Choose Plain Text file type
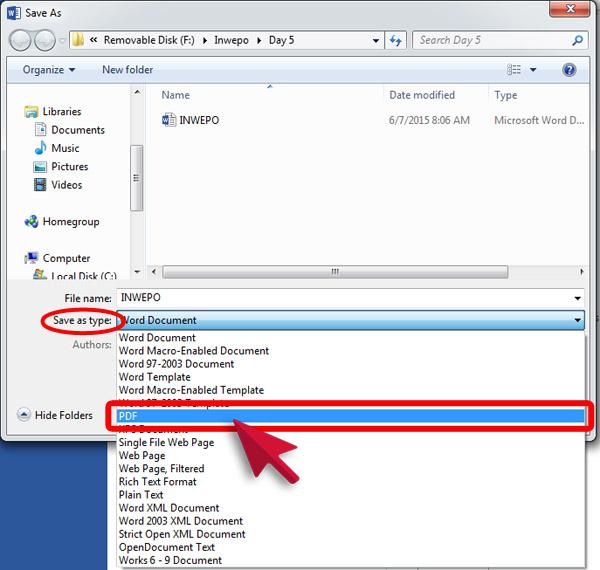Viewport: 600px width, 570px height. click(351, 495)
